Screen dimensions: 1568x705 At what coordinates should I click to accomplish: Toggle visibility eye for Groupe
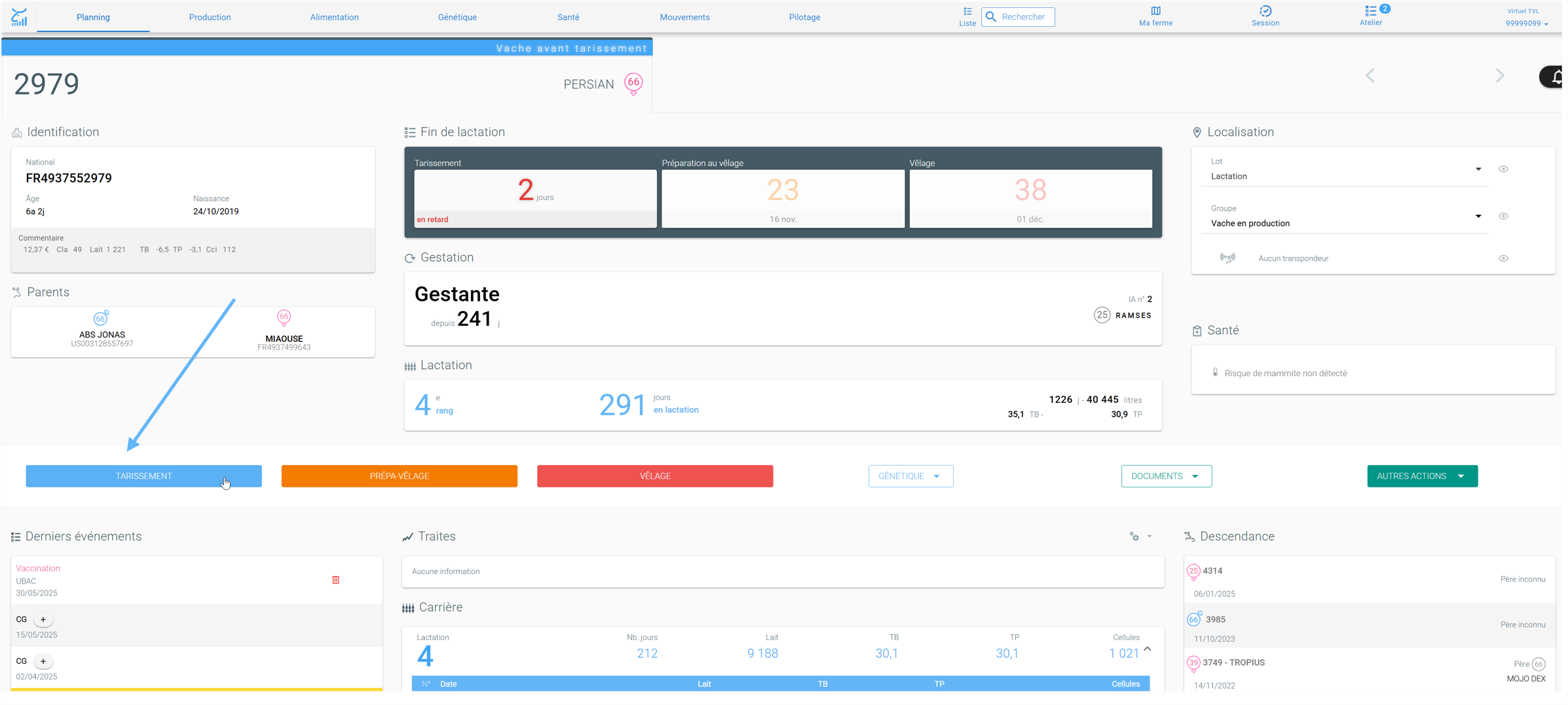1504,216
